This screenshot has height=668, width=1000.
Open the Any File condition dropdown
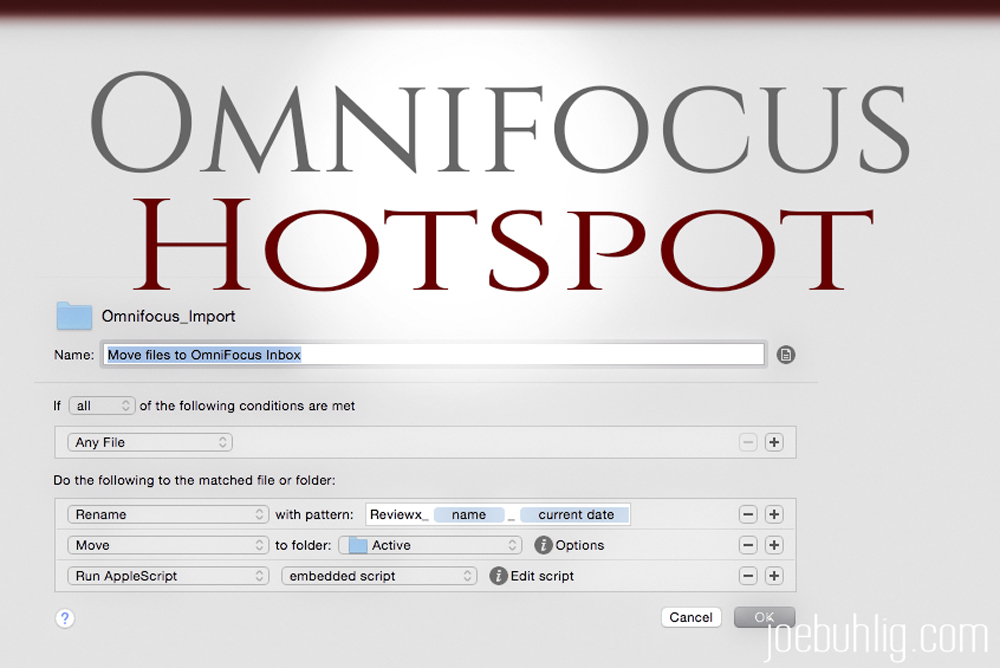tap(150, 442)
